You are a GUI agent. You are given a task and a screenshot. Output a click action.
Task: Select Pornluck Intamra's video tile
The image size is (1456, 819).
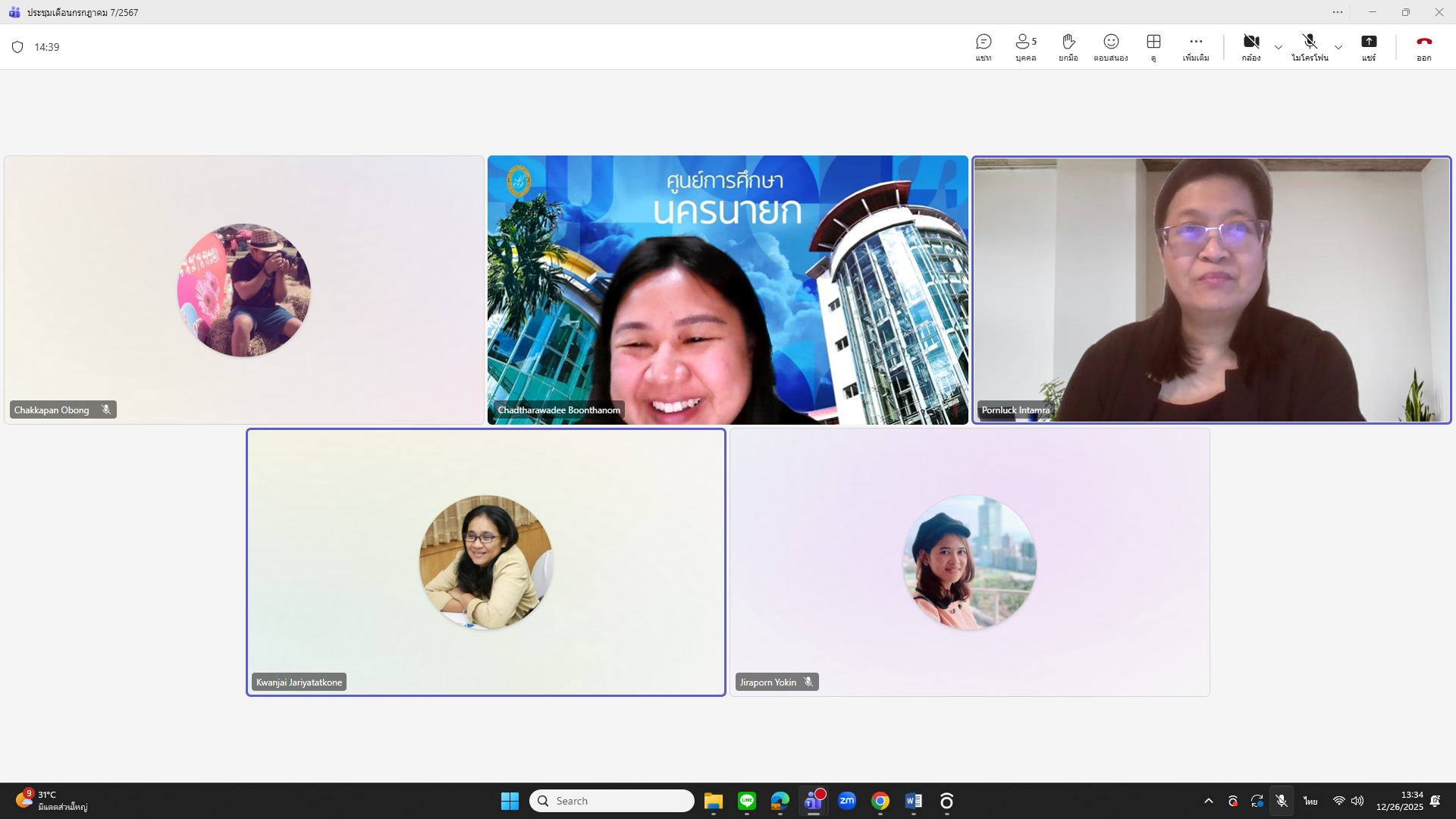coord(1211,290)
